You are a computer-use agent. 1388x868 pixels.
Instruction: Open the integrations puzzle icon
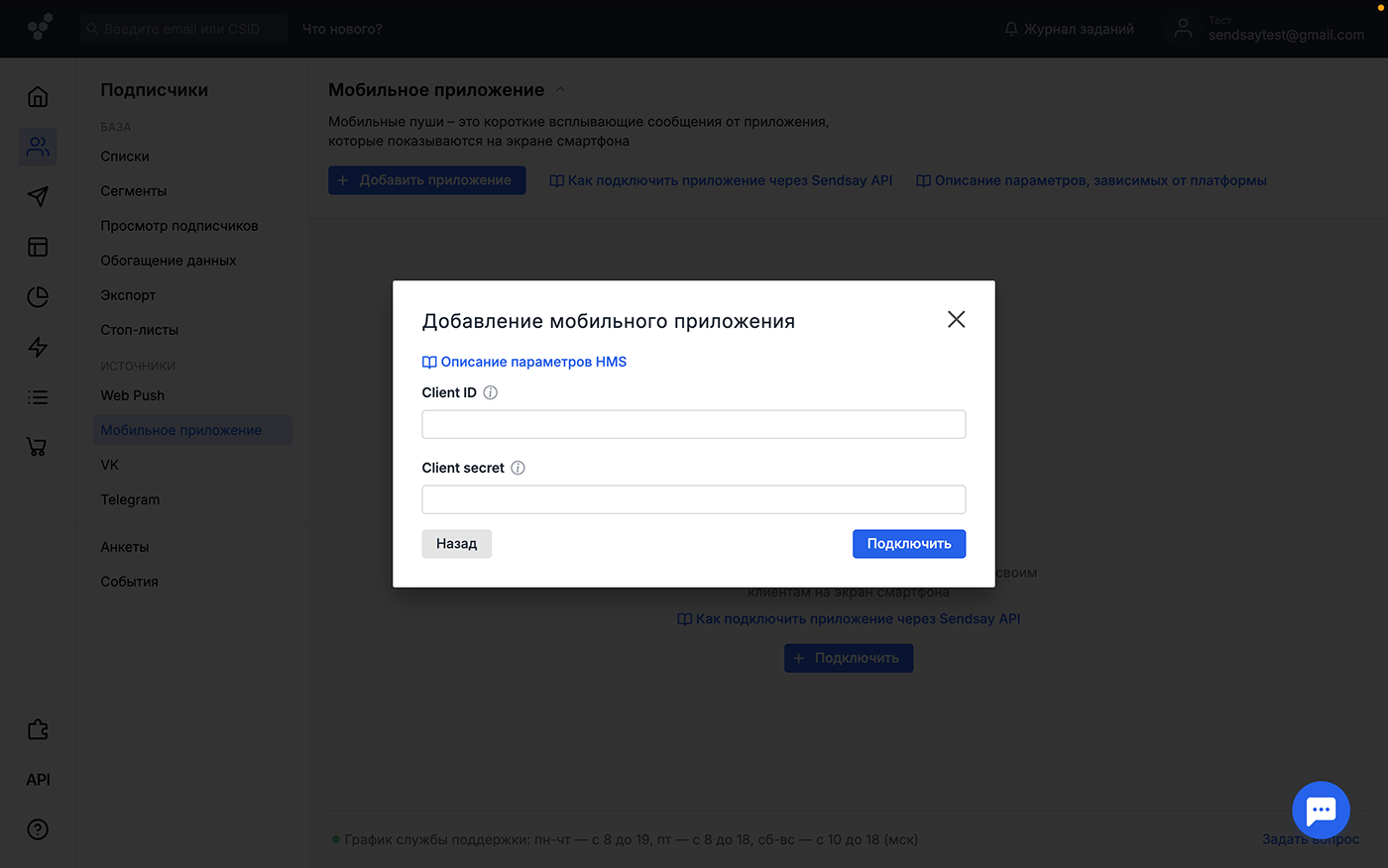coord(38,729)
